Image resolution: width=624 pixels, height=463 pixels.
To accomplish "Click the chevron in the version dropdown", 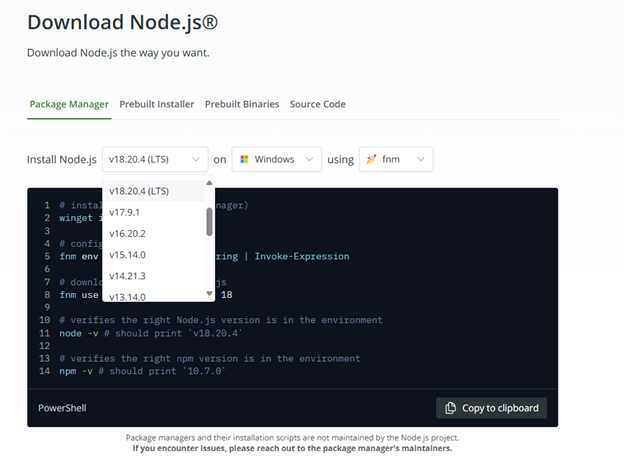I will click(x=196, y=159).
